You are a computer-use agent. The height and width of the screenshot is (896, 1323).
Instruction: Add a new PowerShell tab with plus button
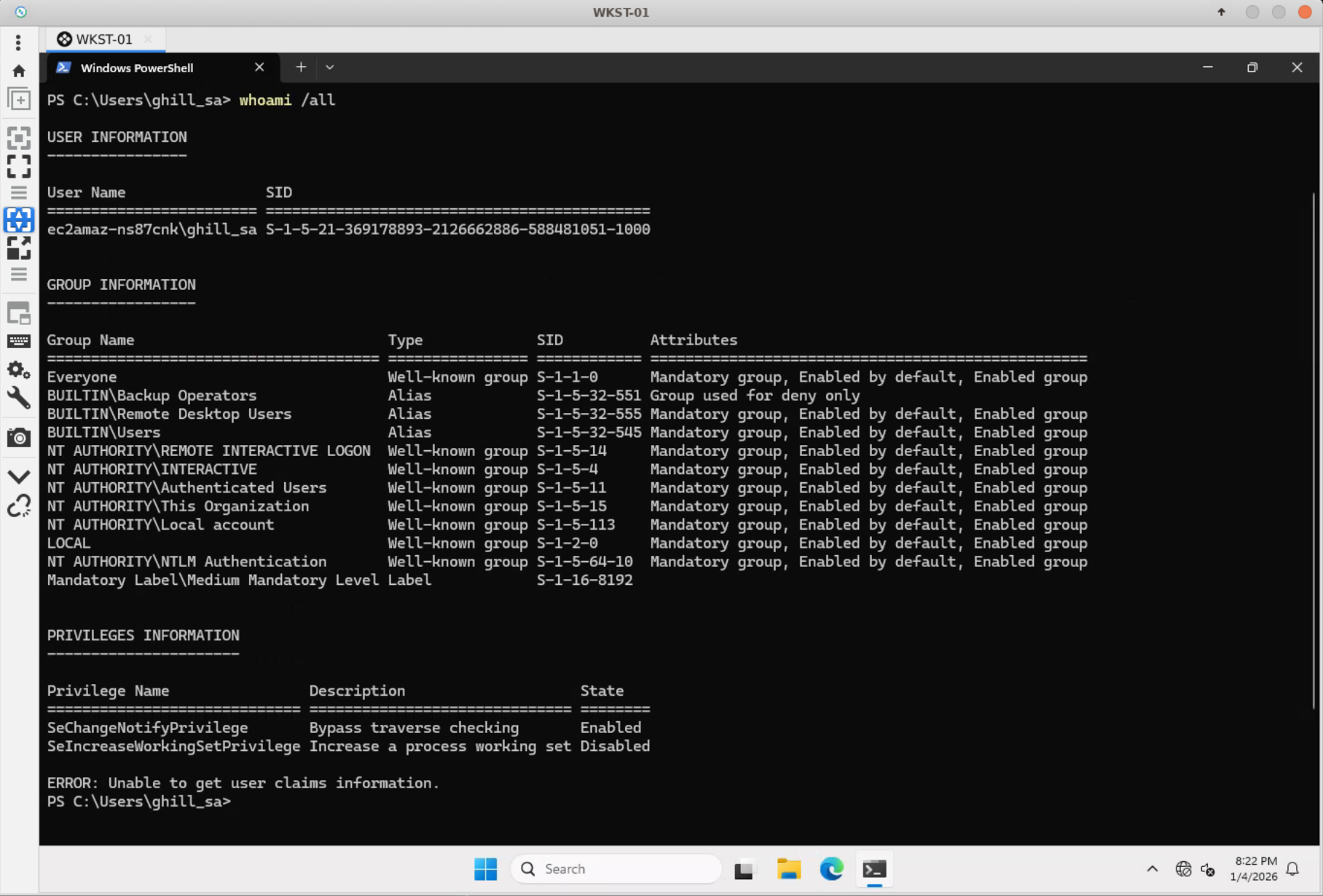pyautogui.click(x=301, y=68)
